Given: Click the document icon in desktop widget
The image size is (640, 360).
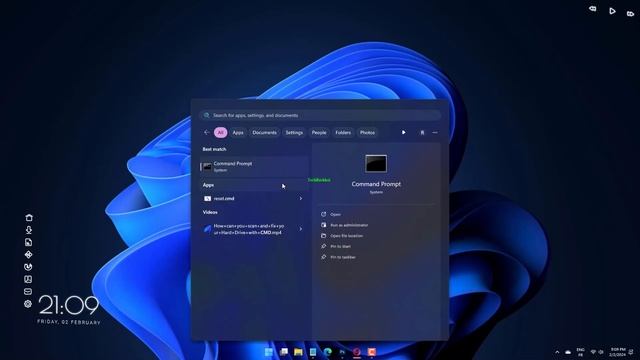Looking at the screenshot, I should 29,242.
